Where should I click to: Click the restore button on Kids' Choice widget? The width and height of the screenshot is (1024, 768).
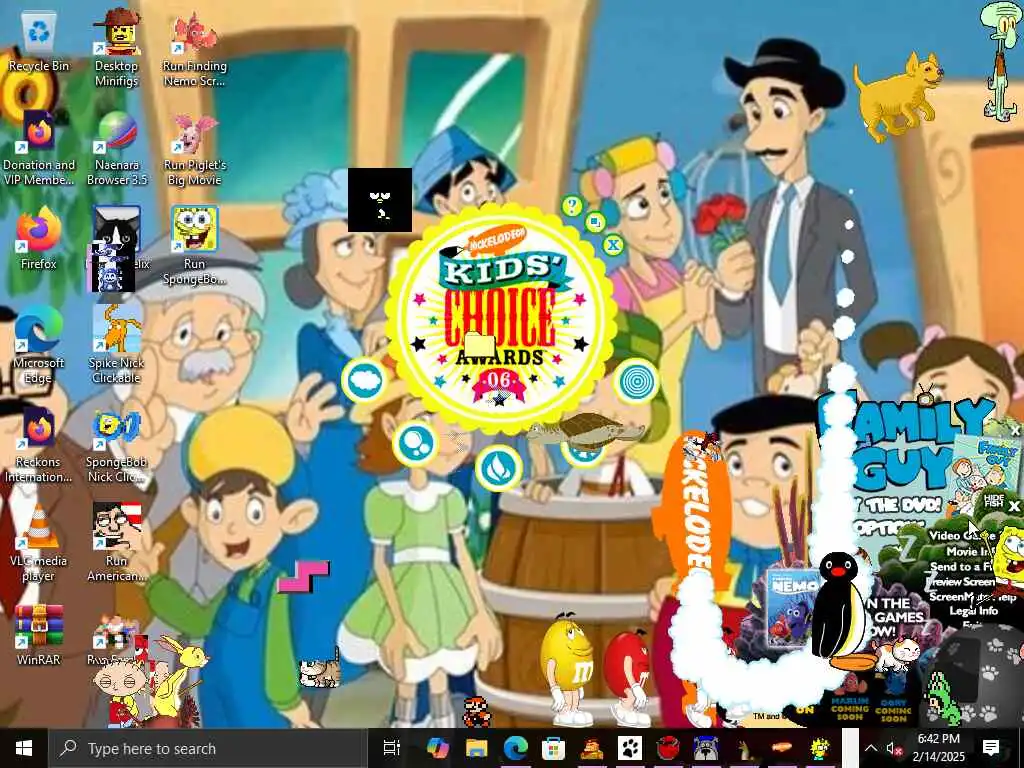click(x=595, y=222)
